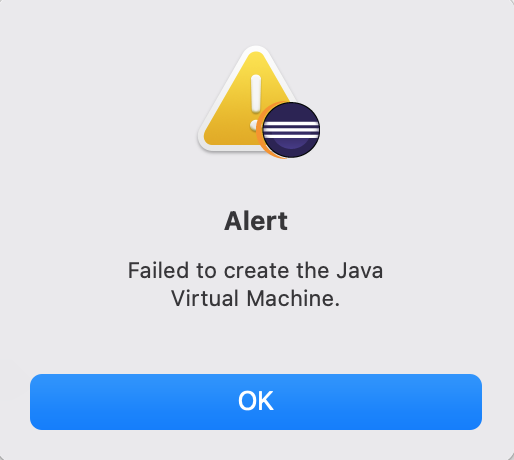Click the exclamation mark in the triangle
The height and width of the screenshot is (460, 514).
(x=256, y=100)
